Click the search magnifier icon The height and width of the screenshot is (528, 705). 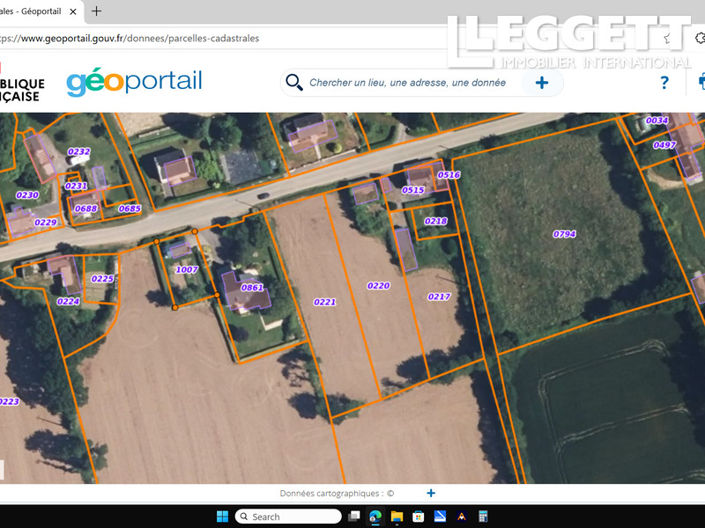point(294,83)
